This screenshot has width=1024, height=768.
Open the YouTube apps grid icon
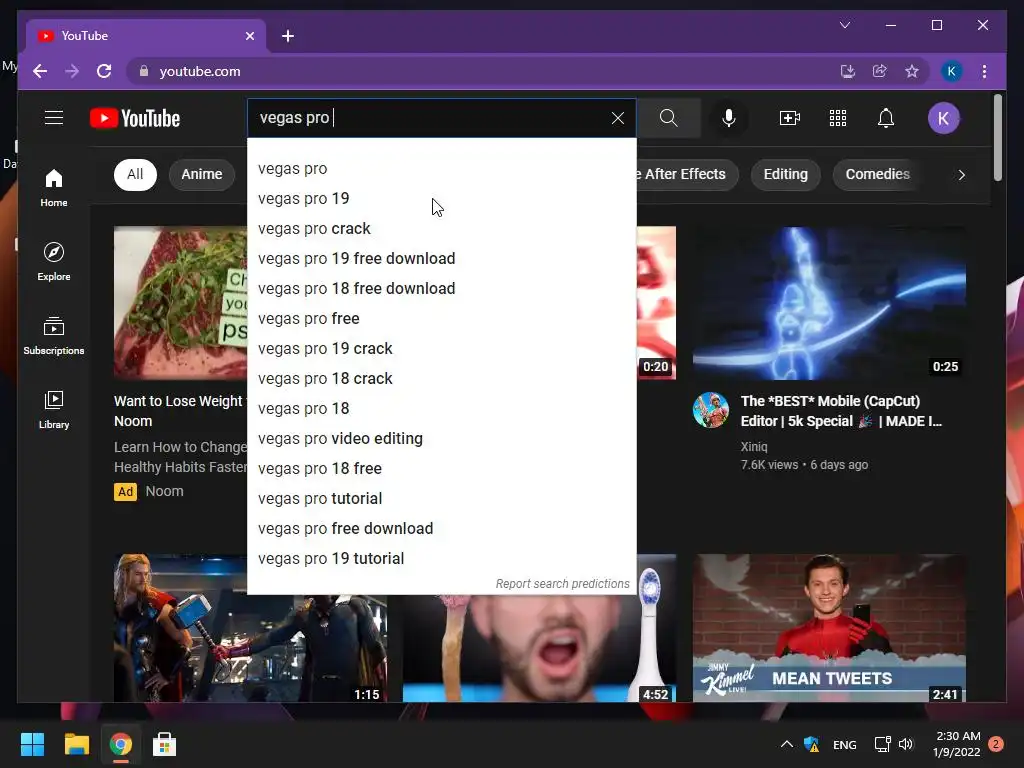click(838, 118)
